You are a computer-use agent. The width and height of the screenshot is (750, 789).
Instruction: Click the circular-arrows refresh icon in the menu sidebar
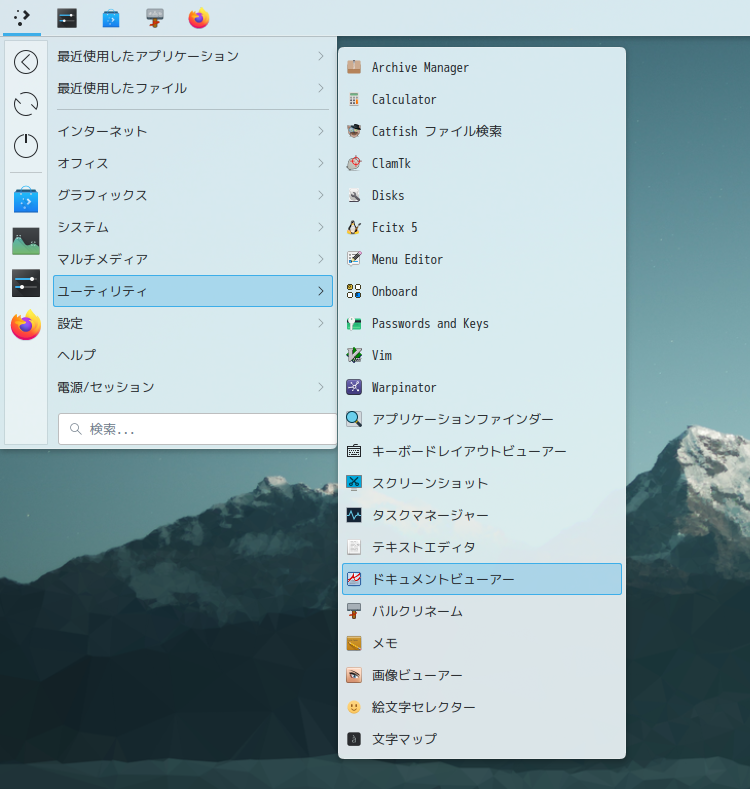(26, 104)
